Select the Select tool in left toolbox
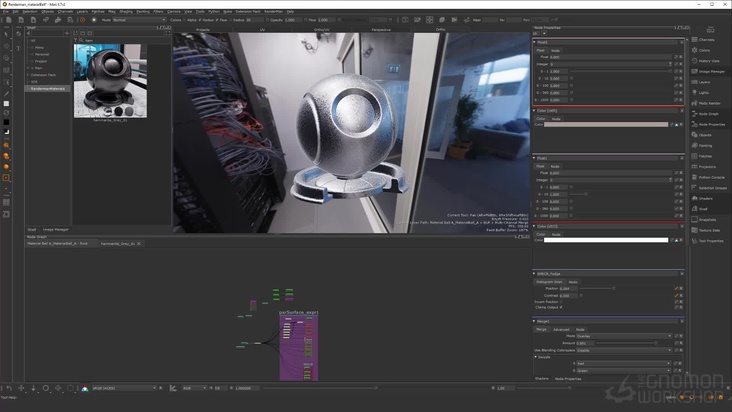 pyautogui.click(x=6, y=34)
